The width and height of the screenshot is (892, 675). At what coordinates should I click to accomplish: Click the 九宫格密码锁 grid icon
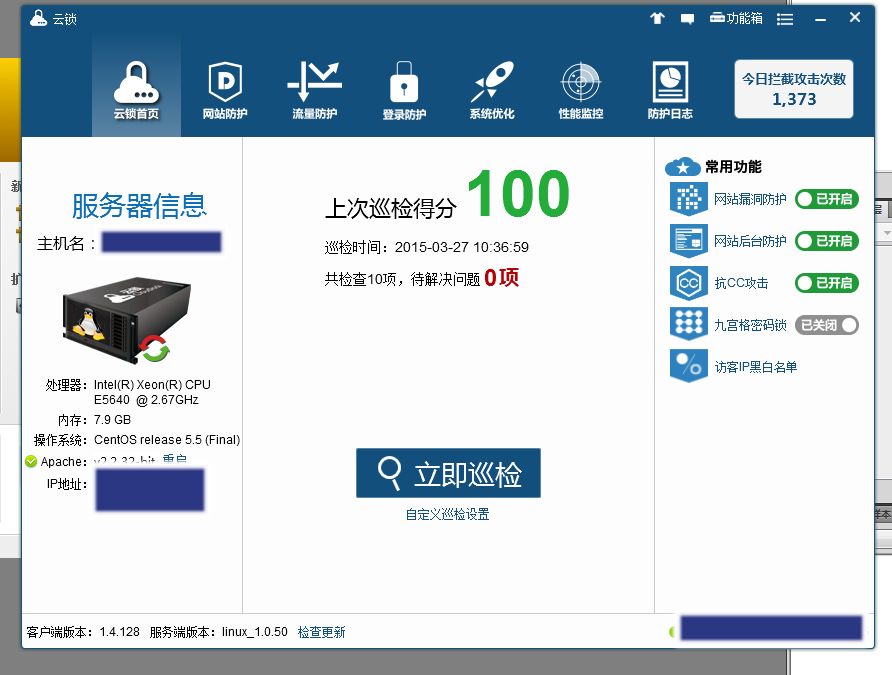pyautogui.click(x=689, y=325)
